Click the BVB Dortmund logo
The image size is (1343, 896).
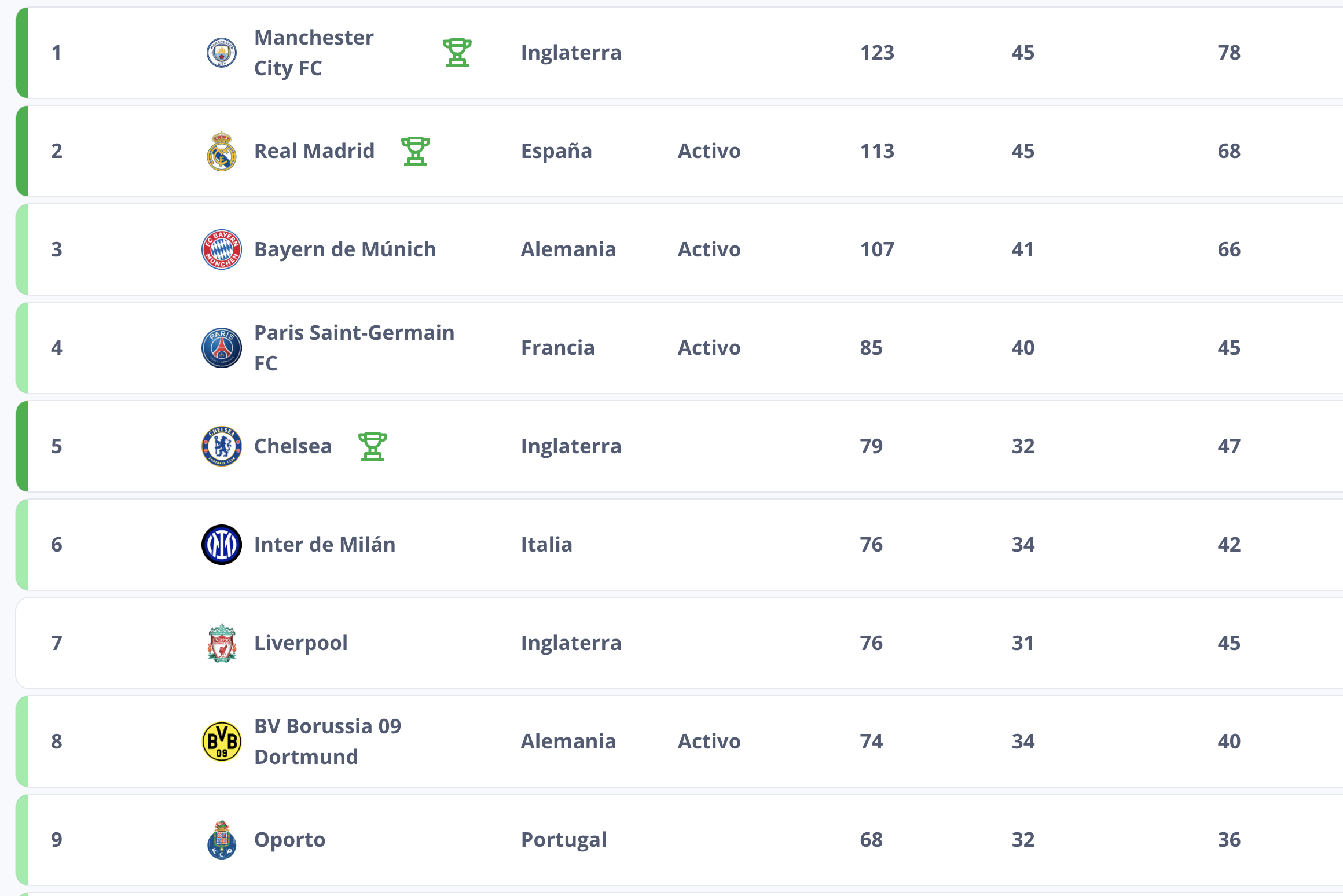pos(222,741)
